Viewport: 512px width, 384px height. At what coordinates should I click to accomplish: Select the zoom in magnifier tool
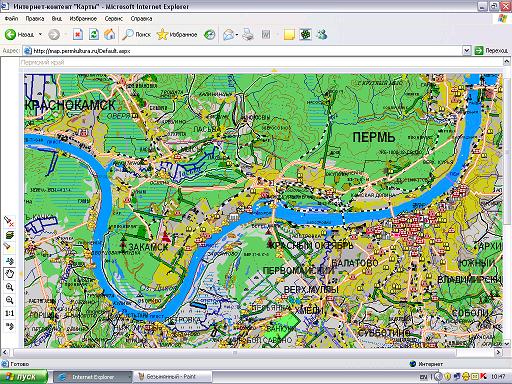click(x=10, y=287)
